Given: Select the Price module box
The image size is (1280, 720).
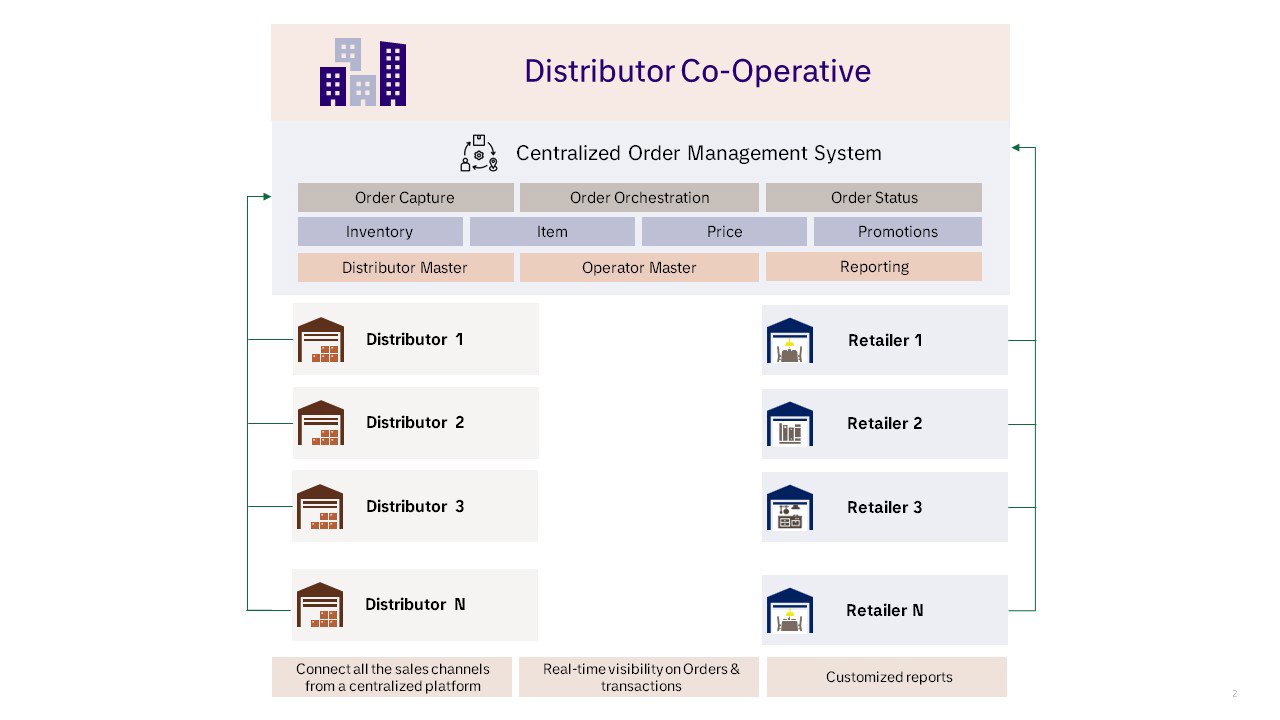Looking at the screenshot, I should (724, 231).
